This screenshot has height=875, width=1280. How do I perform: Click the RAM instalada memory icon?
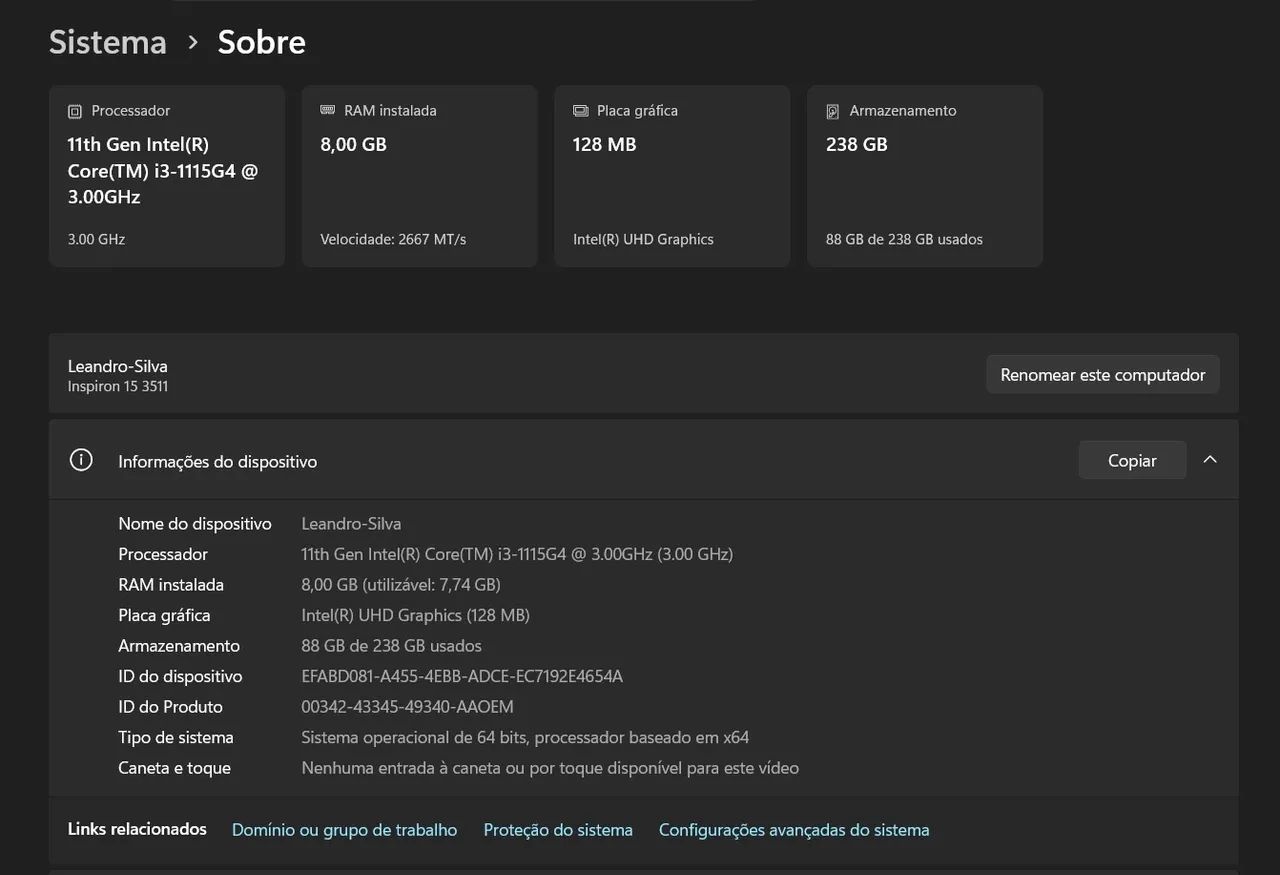pos(328,110)
